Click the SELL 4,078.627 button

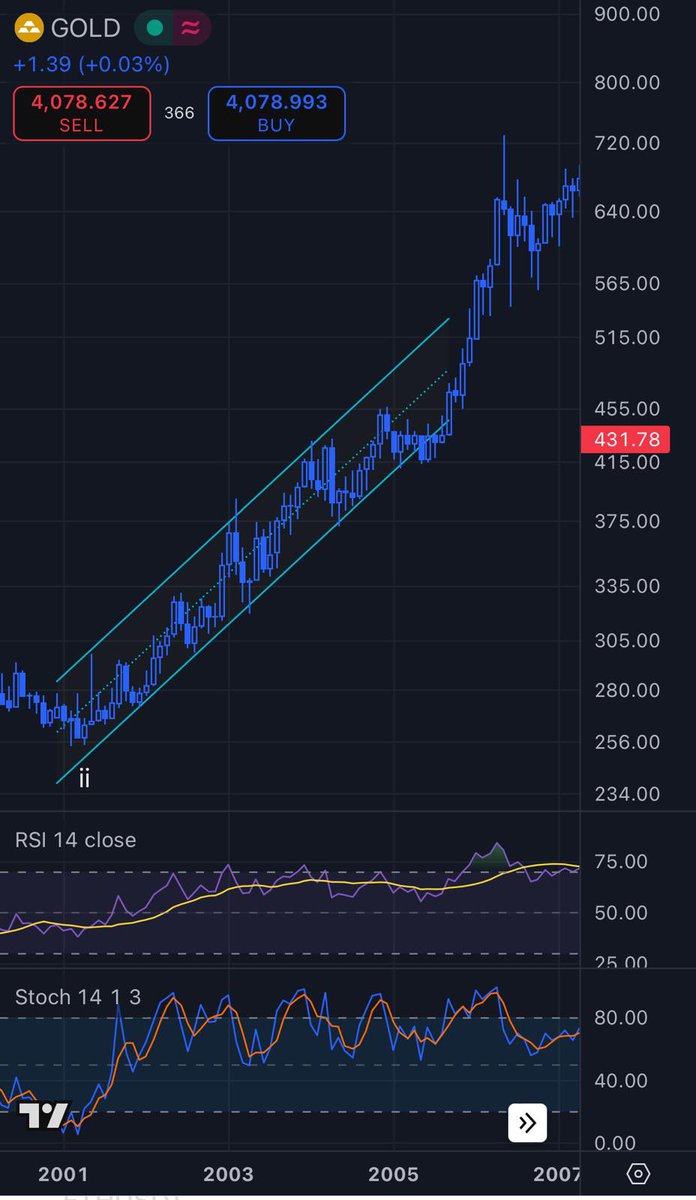pyautogui.click(x=82, y=113)
